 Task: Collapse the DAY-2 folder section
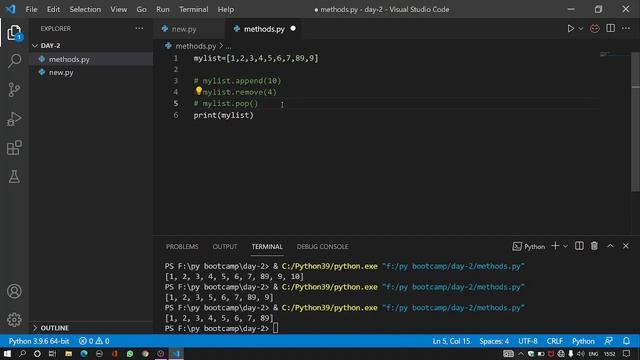point(91,45)
